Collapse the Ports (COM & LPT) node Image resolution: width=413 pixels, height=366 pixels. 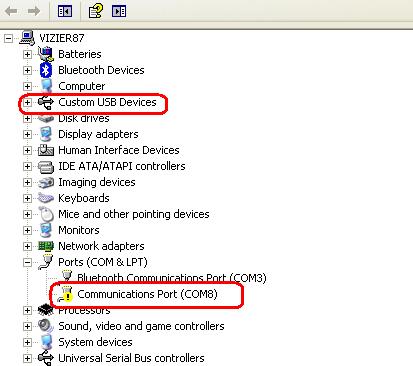tap(27, 262)
